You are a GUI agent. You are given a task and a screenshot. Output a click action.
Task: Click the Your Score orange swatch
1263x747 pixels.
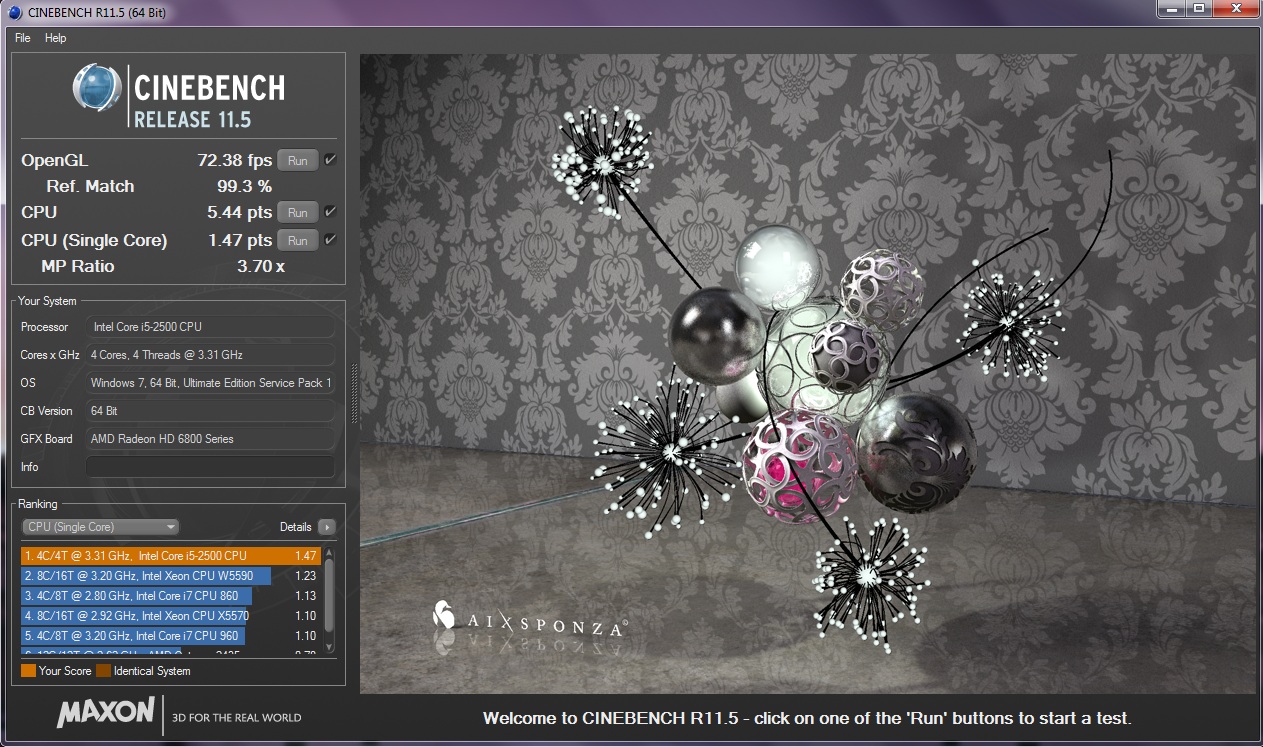pos(28,671)
